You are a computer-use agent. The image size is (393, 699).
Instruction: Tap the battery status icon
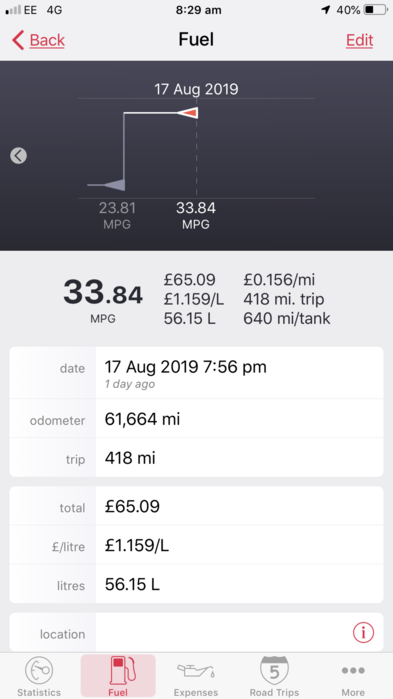pyautogui.click(x=375, y=10)
